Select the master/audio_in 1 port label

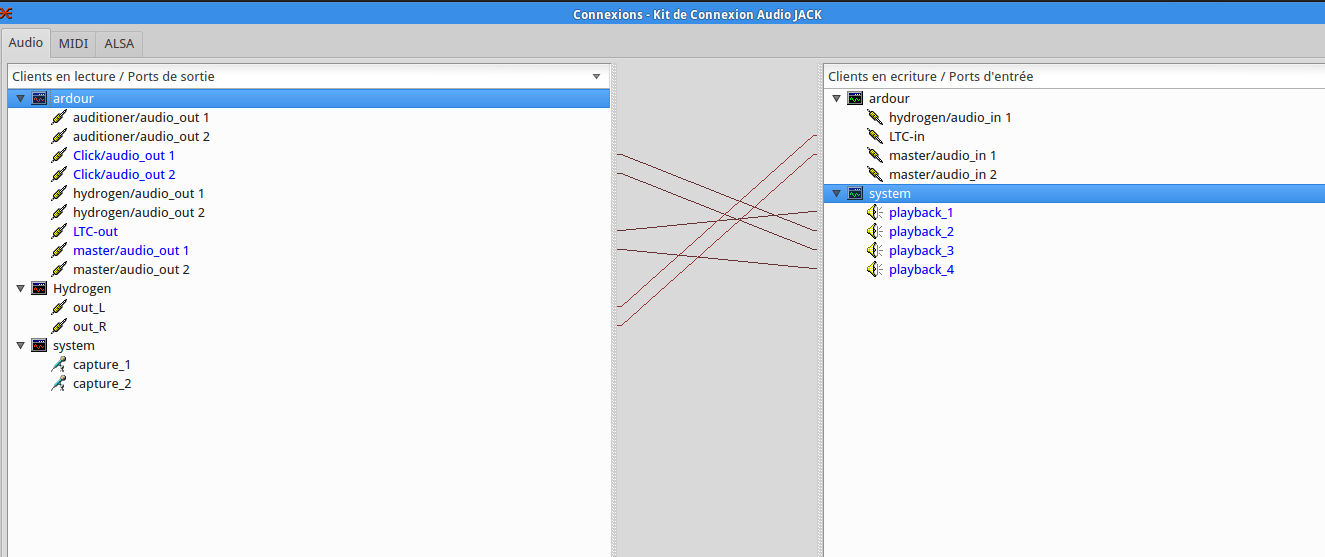943,156
